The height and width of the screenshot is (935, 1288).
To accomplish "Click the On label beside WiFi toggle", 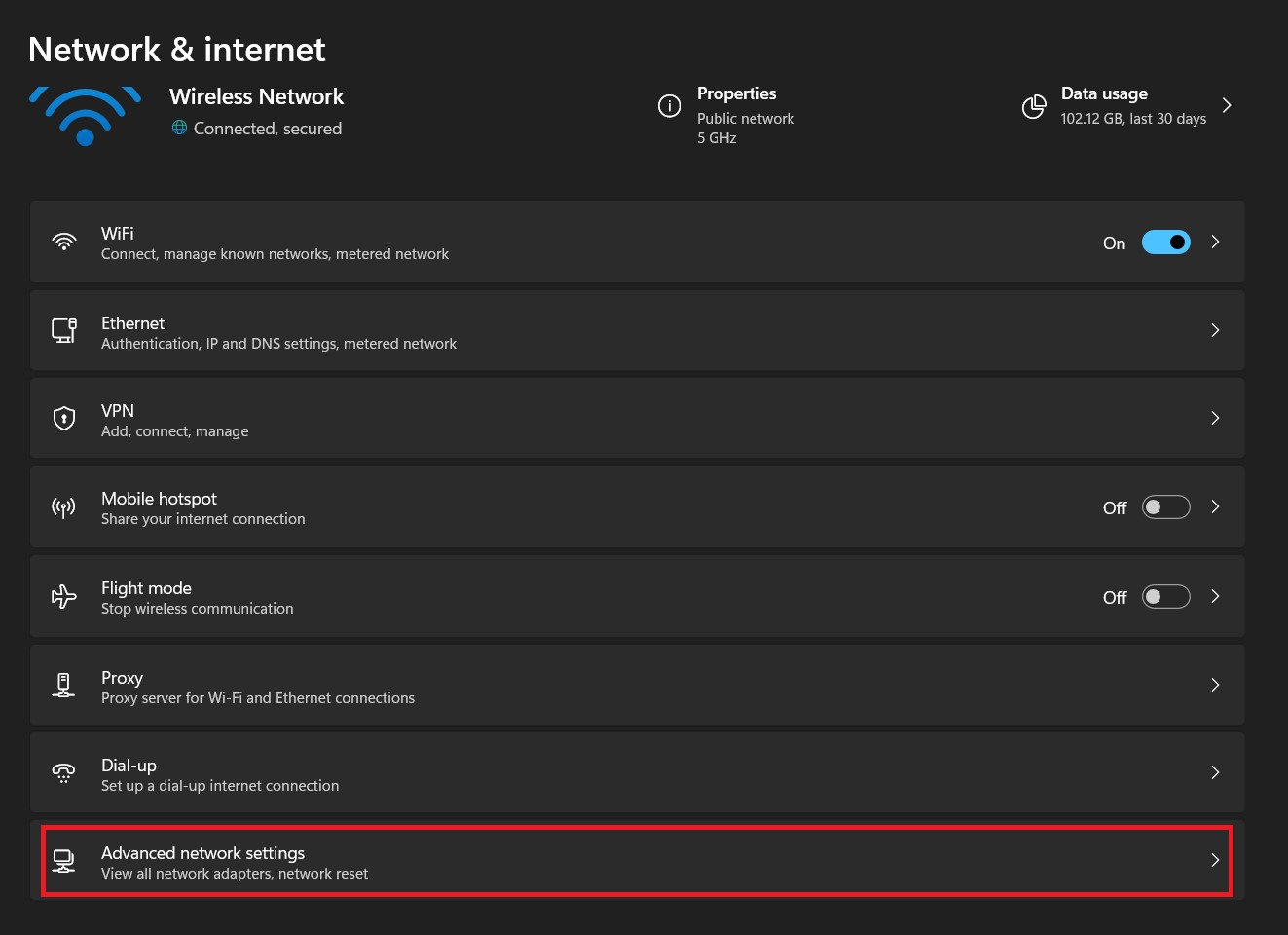I will click(1115, 243).
